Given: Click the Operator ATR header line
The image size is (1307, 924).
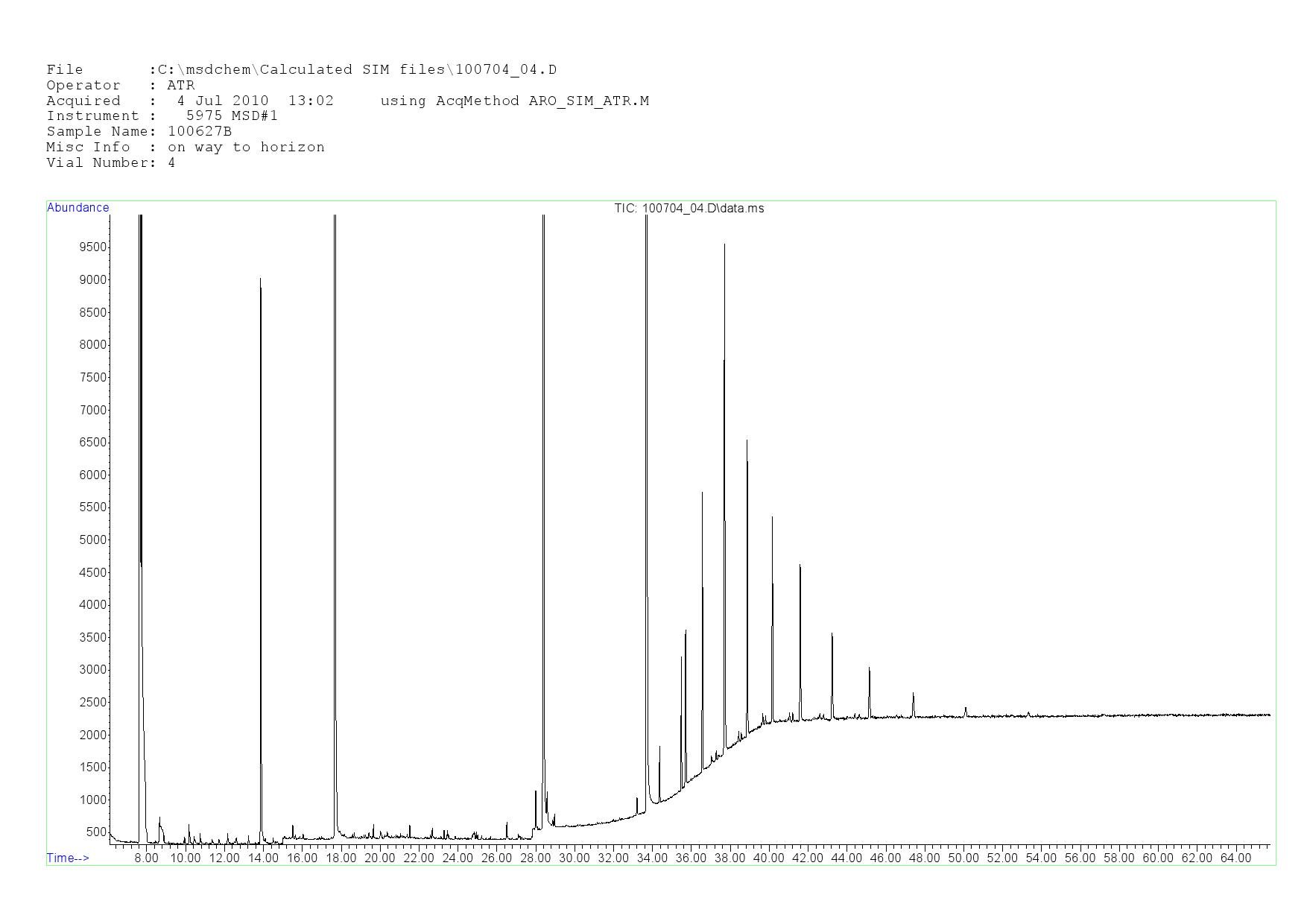Looking at the screenshot, I should pyautogui.click(x=121, y=86).
